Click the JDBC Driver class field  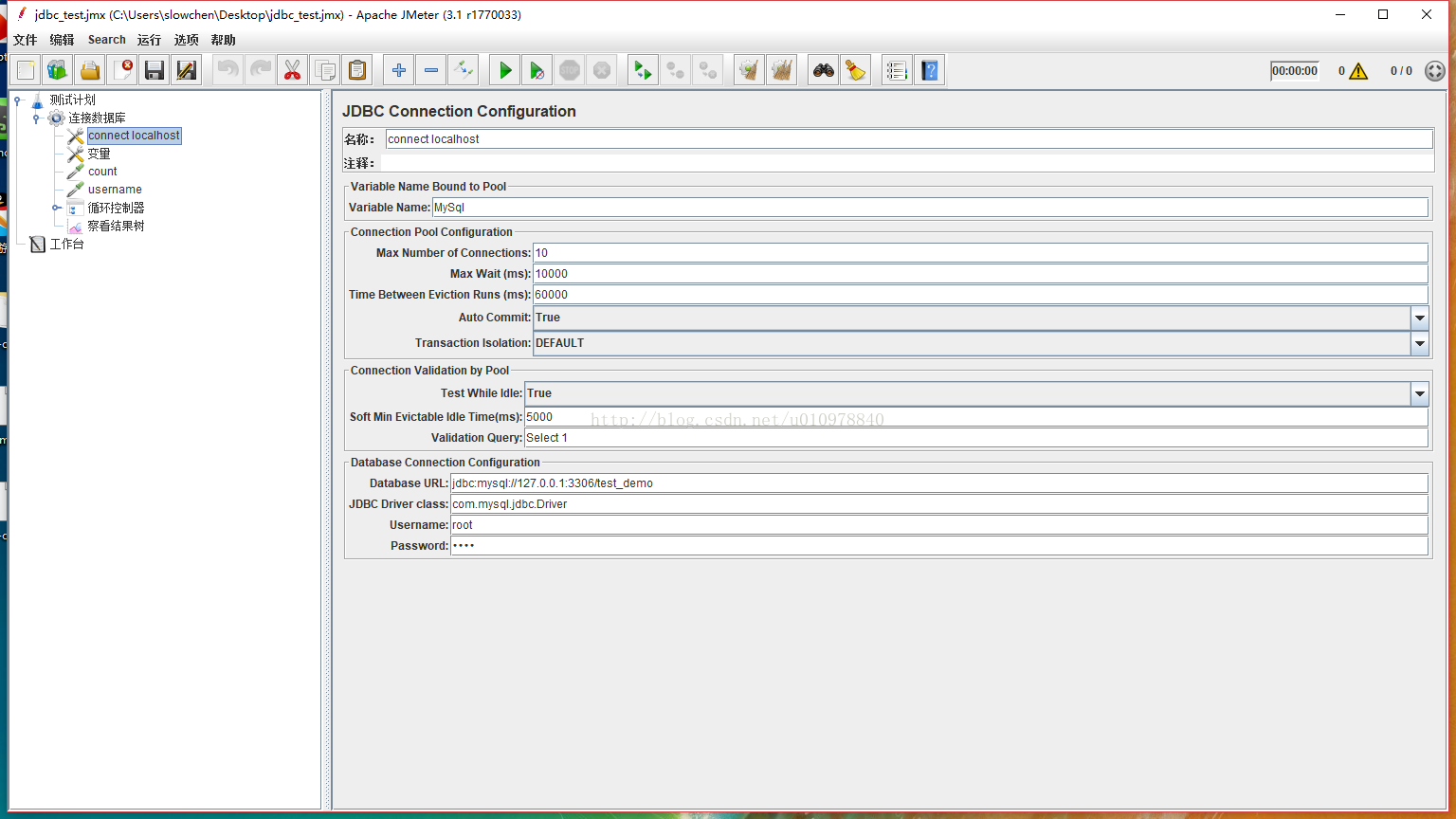click(x=939, y=504)
